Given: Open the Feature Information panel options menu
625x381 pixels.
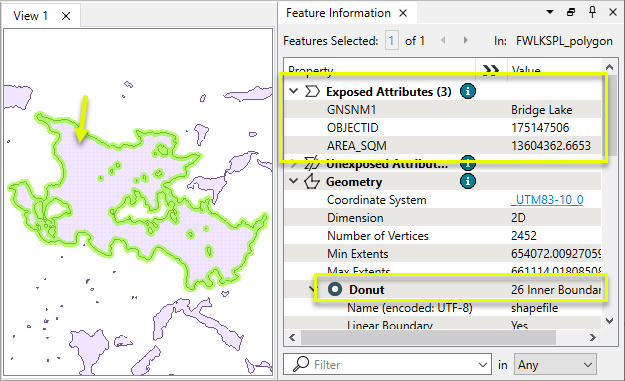Looking at the screenshot, I should (x=550, y=12).
